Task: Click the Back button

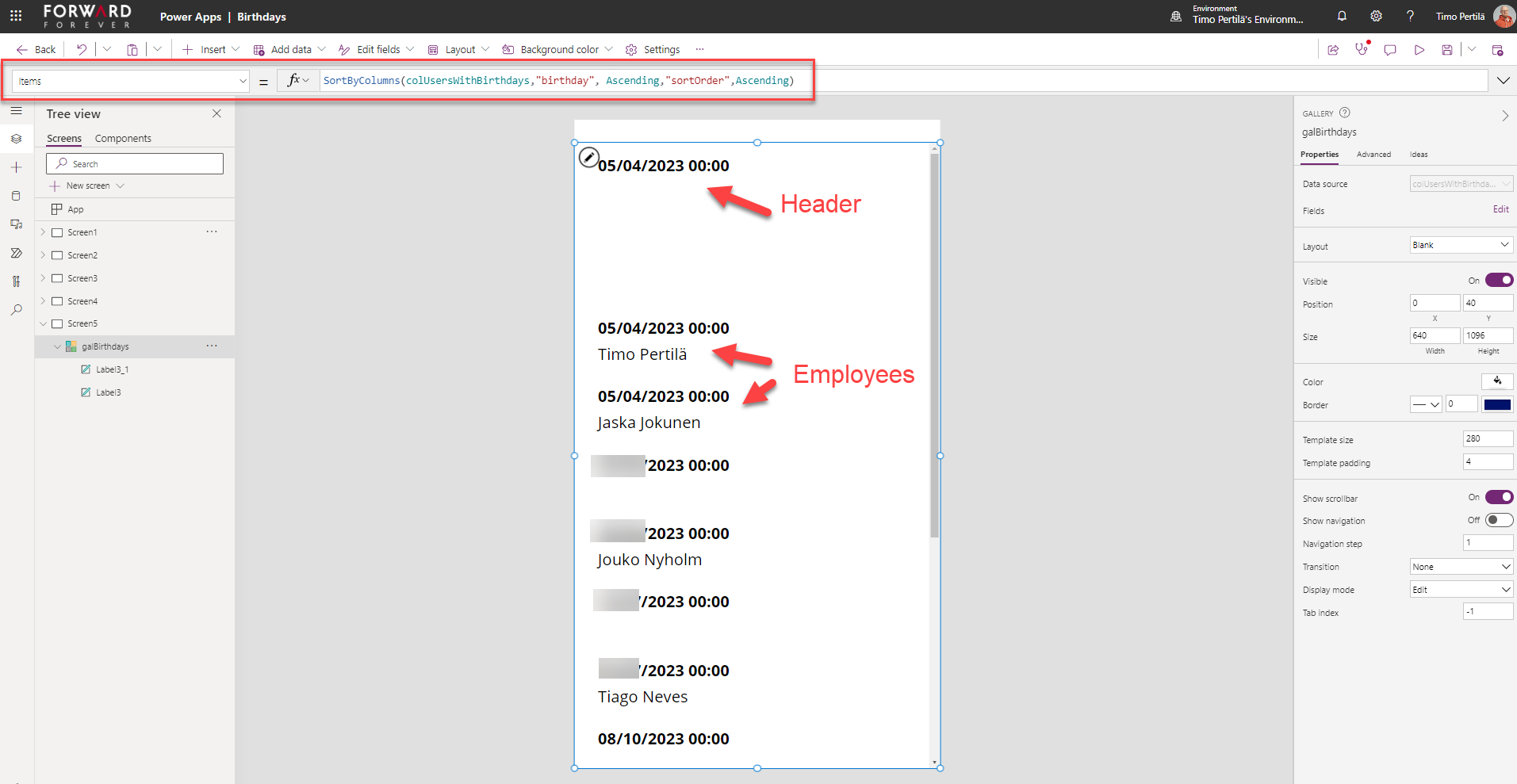Action: pos(36,49)
